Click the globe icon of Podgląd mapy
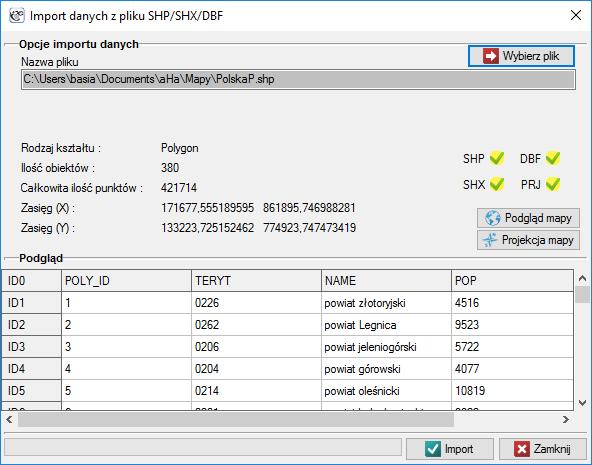 [x=492, y=218]
